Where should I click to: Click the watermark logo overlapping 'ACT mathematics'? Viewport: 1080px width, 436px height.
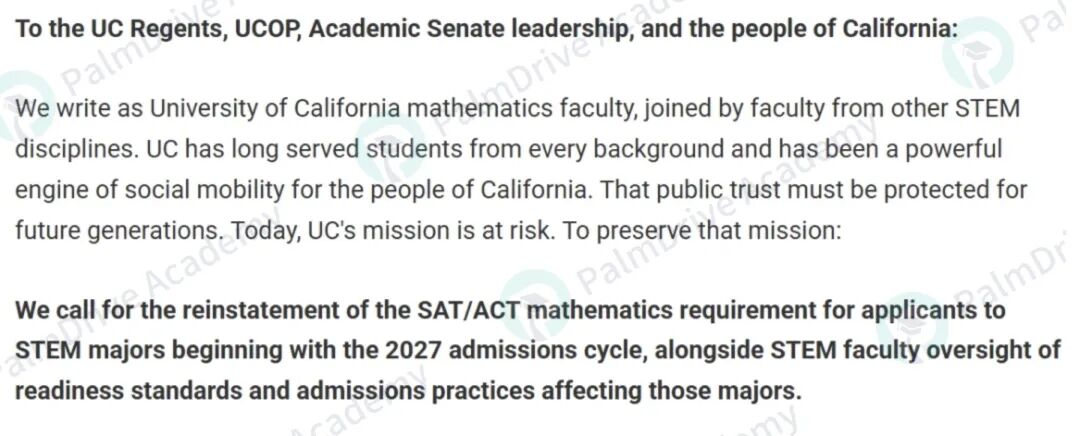point(536,303)
